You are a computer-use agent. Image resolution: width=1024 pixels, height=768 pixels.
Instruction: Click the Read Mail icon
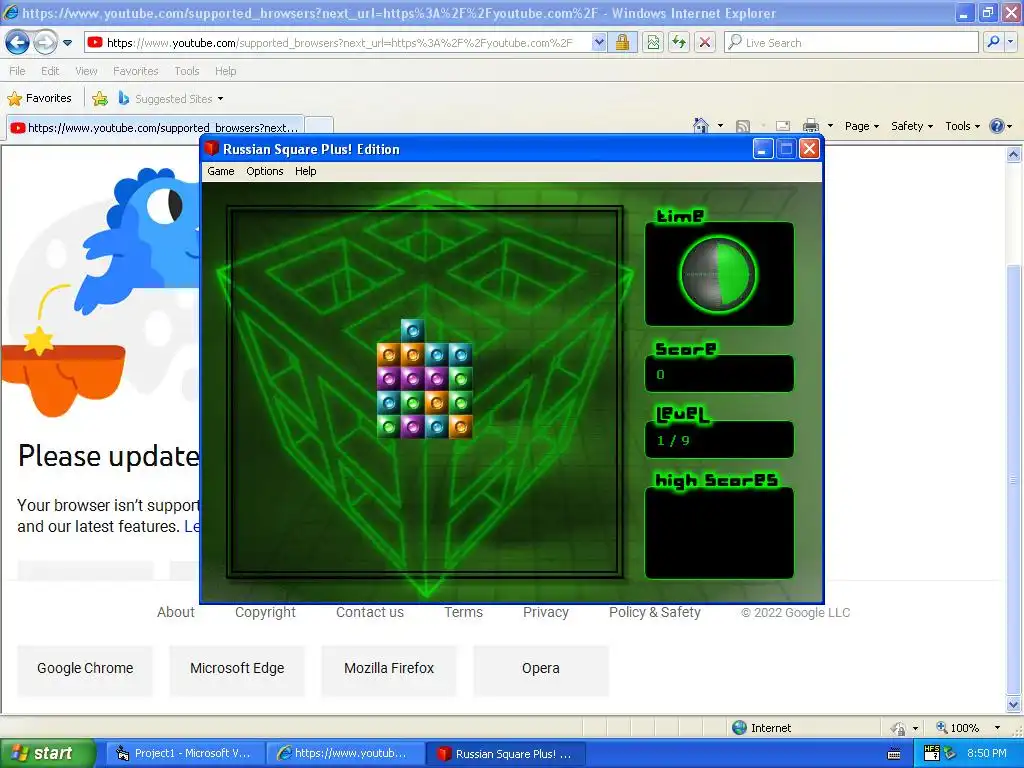(783, 127)
